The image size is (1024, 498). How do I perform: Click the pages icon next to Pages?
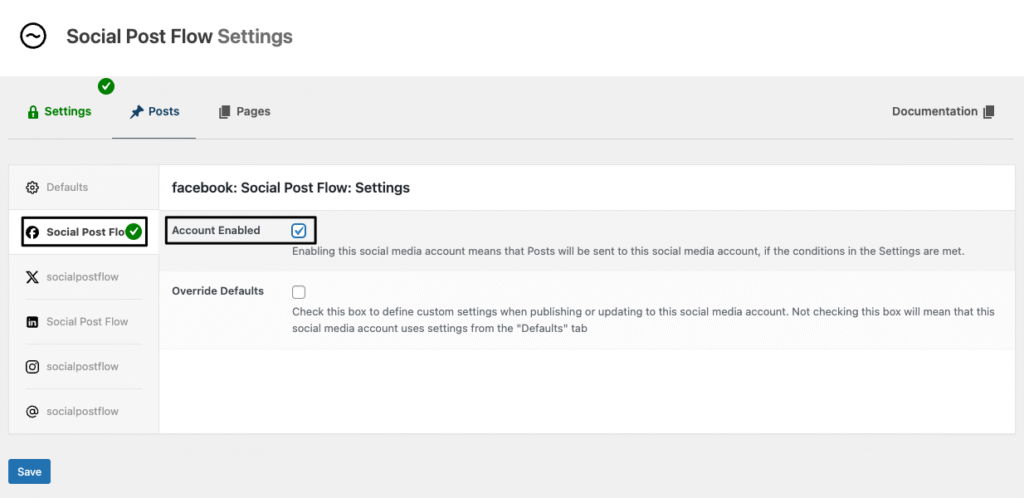point(225,112)
